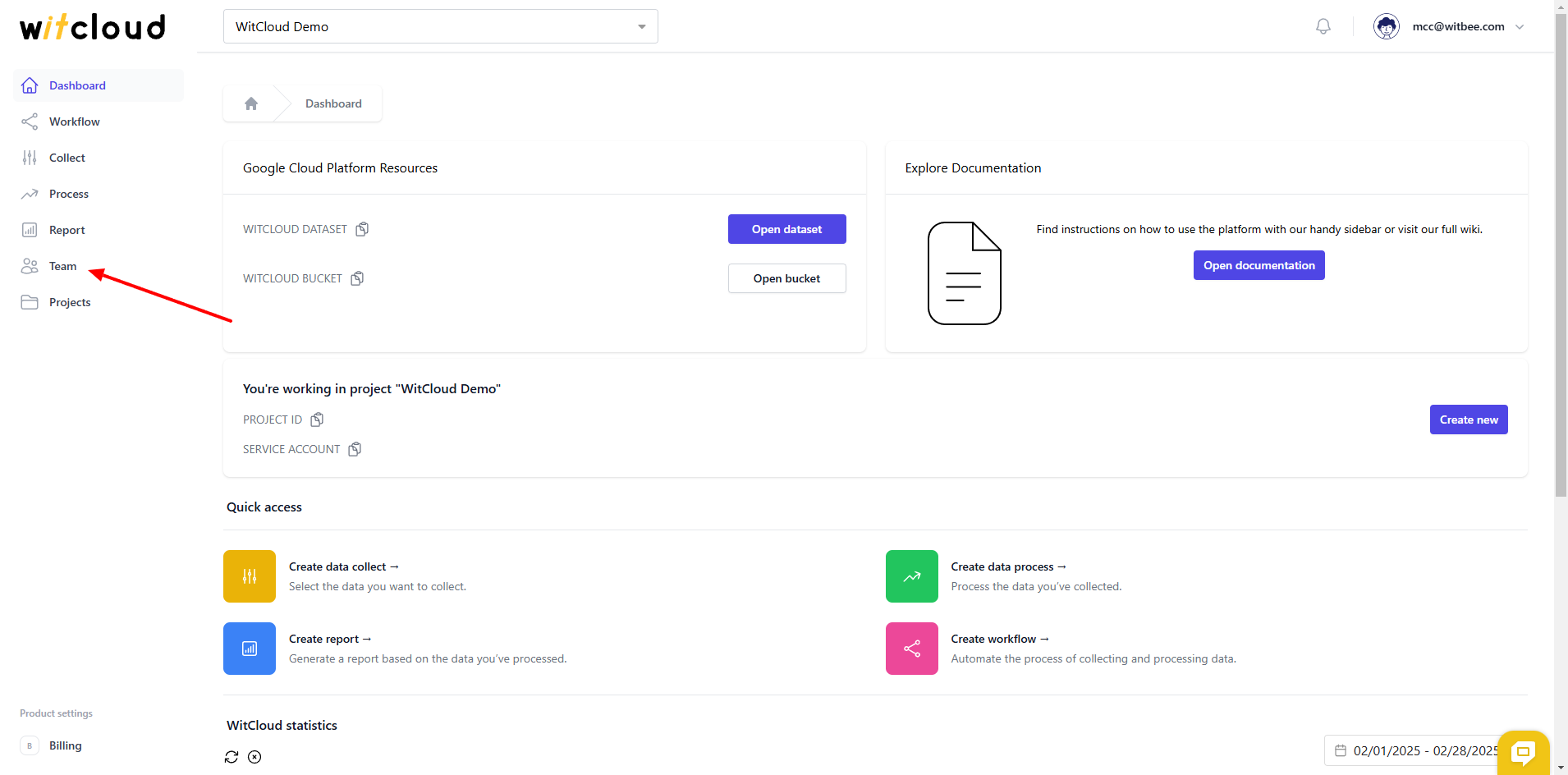Click the scrollbar down arrow
The height and width of the screenshot is (775, 1568).
(1561, 768)
